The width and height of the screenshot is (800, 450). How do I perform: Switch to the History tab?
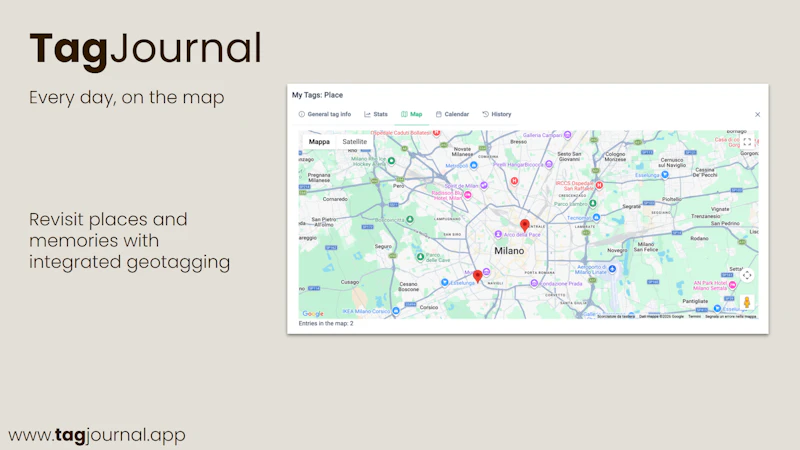pos(497,114)
